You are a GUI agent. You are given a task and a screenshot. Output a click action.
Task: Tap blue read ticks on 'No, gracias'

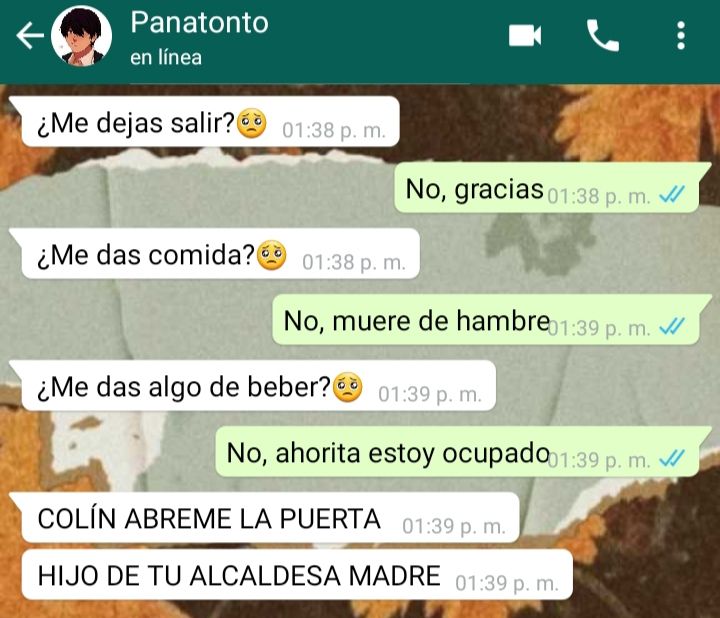672,195
